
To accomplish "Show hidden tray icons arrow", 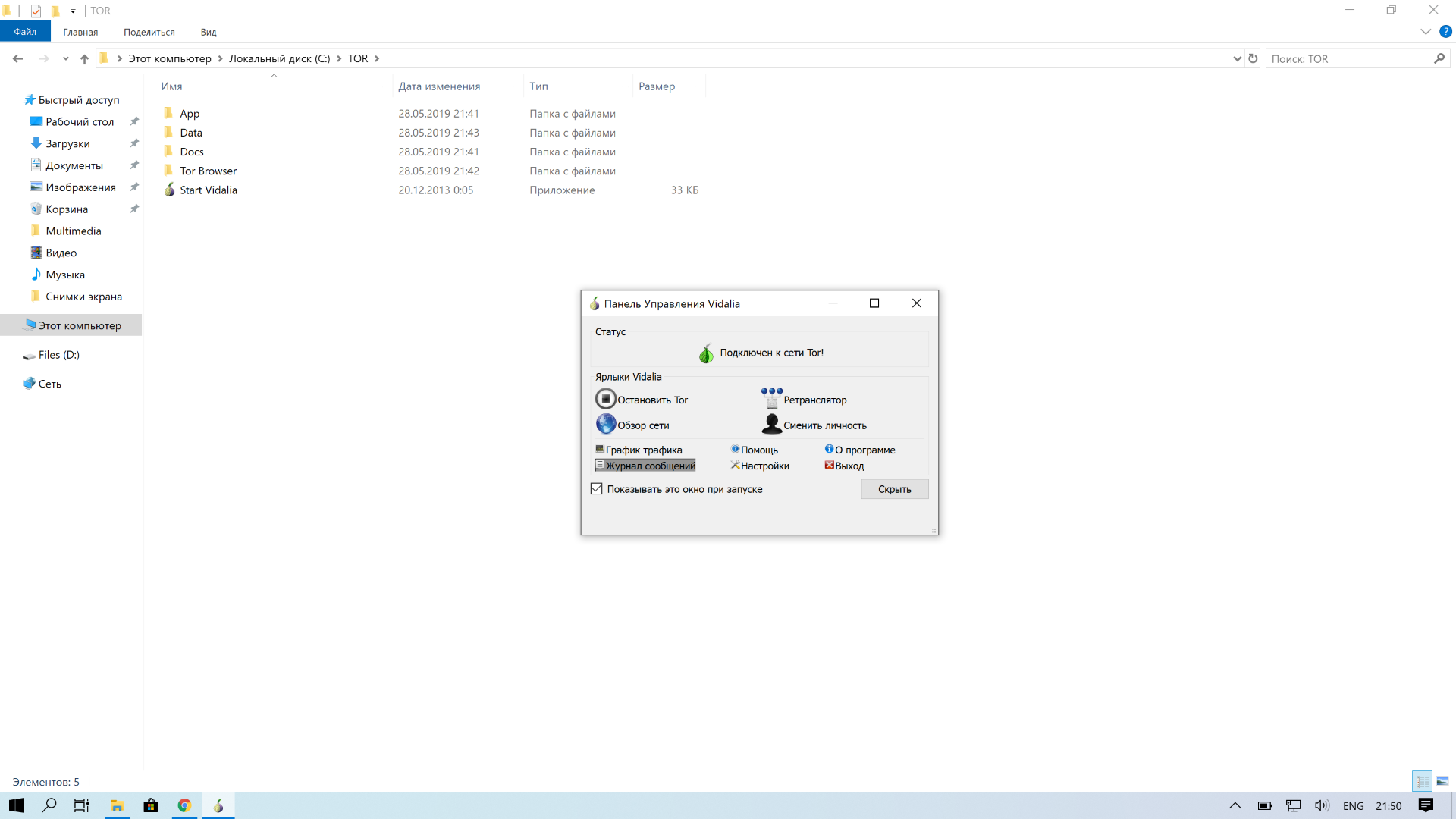I will [1235, 805].
